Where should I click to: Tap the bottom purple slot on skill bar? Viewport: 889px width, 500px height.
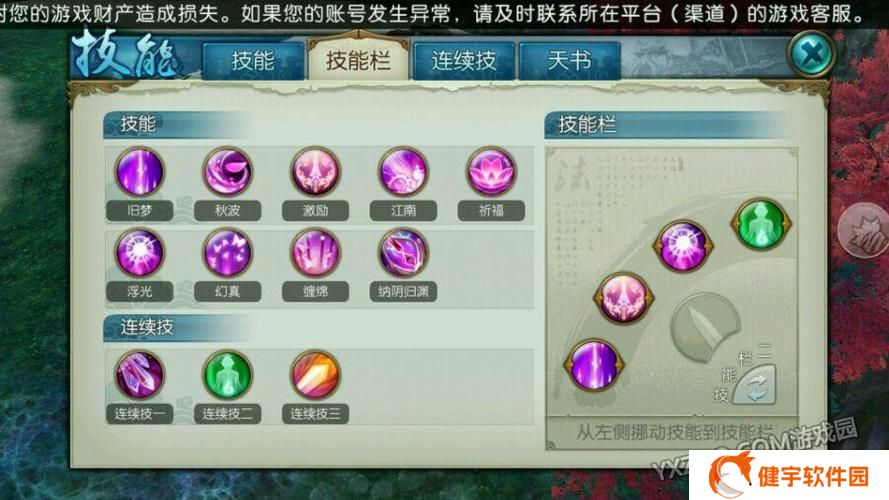594,365
